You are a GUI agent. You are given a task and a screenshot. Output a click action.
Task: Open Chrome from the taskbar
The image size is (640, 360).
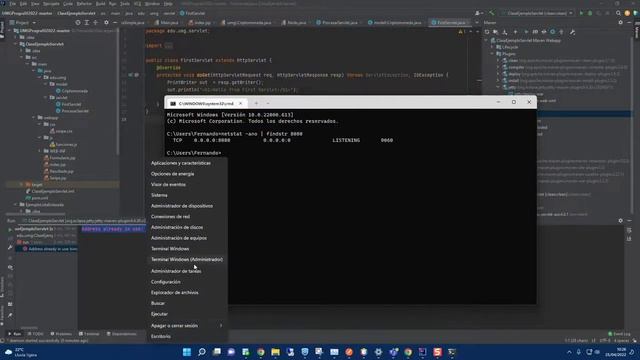[x=261, y=352]
